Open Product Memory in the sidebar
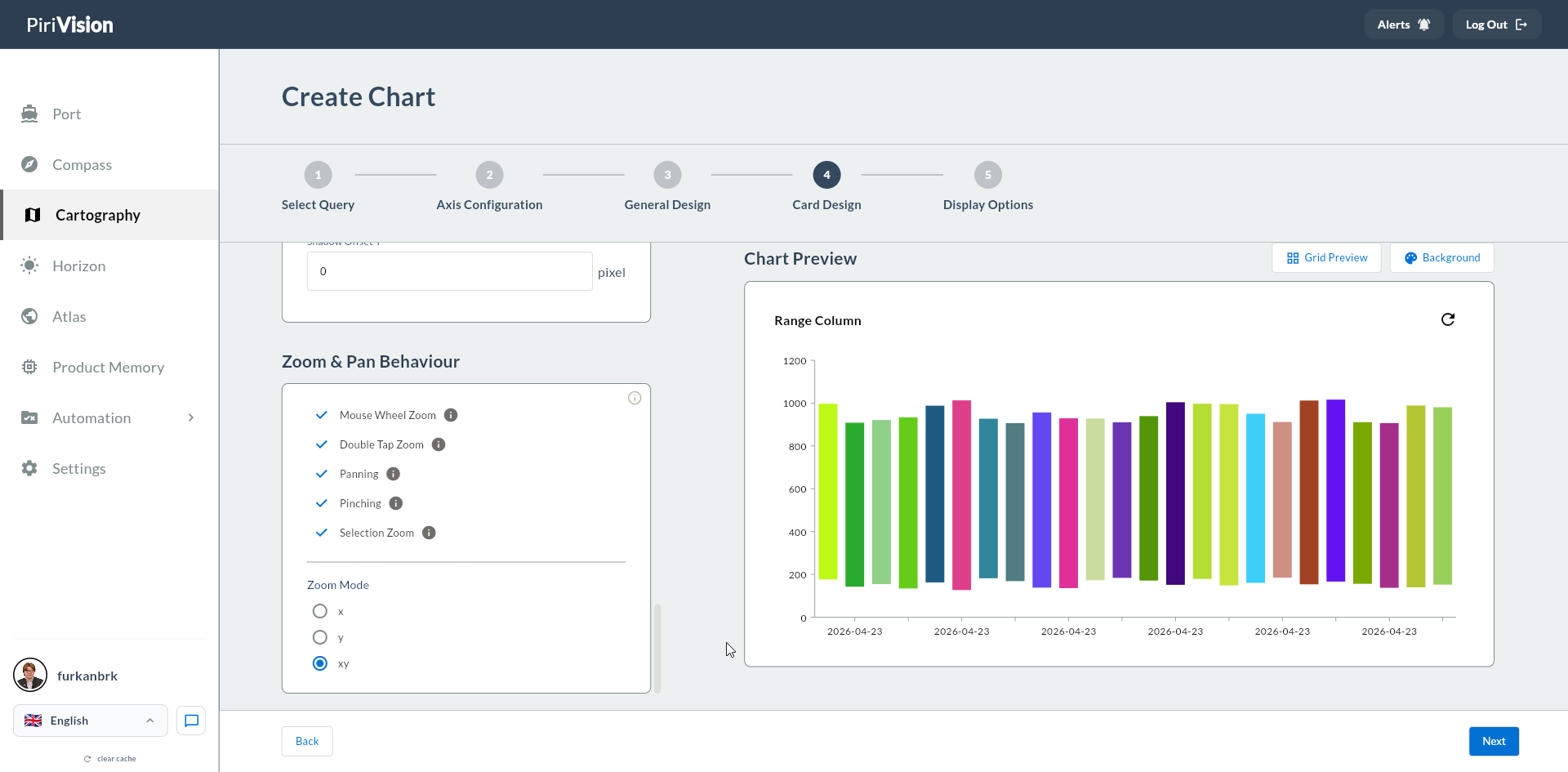 pos(109,367)
